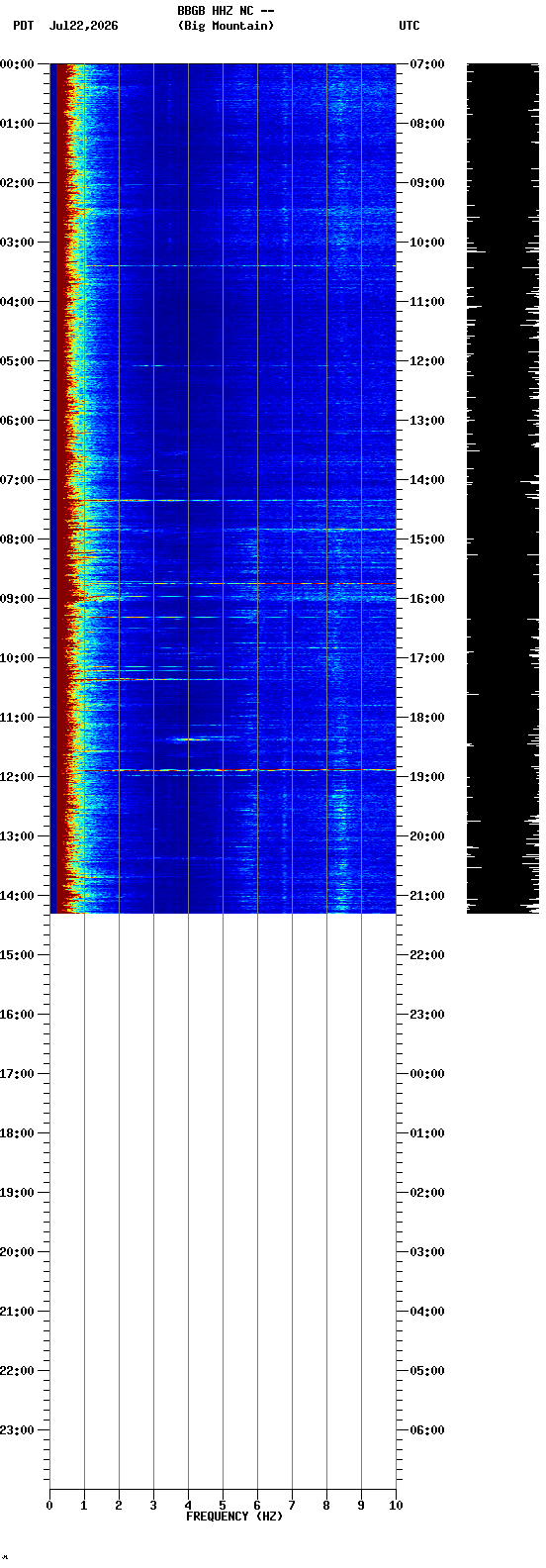Click the event streak near 10:20 PDT
Viewport: 546px width, 1568px height.
158,679
